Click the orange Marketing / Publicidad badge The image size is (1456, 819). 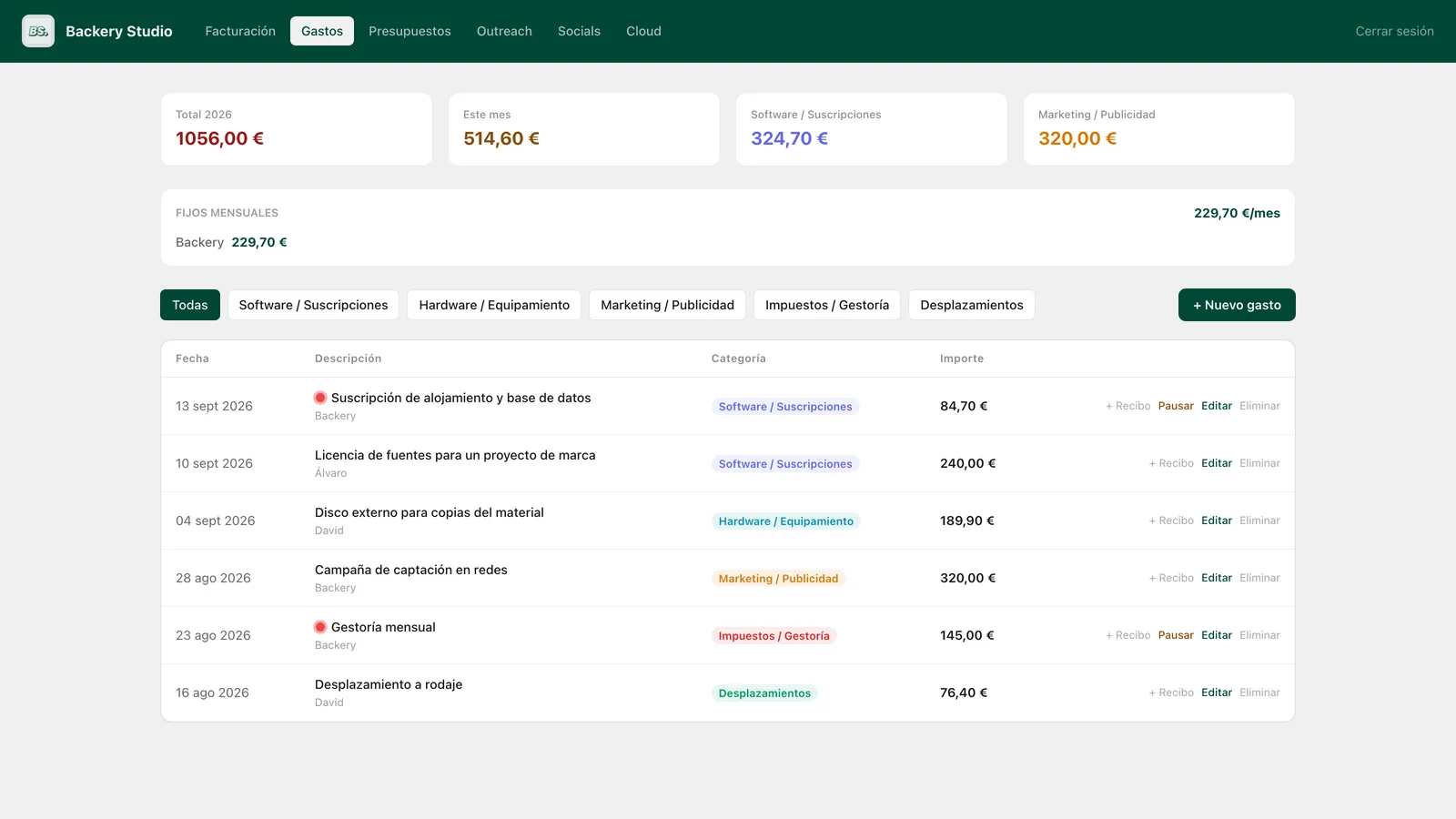(x=778, y=579)
